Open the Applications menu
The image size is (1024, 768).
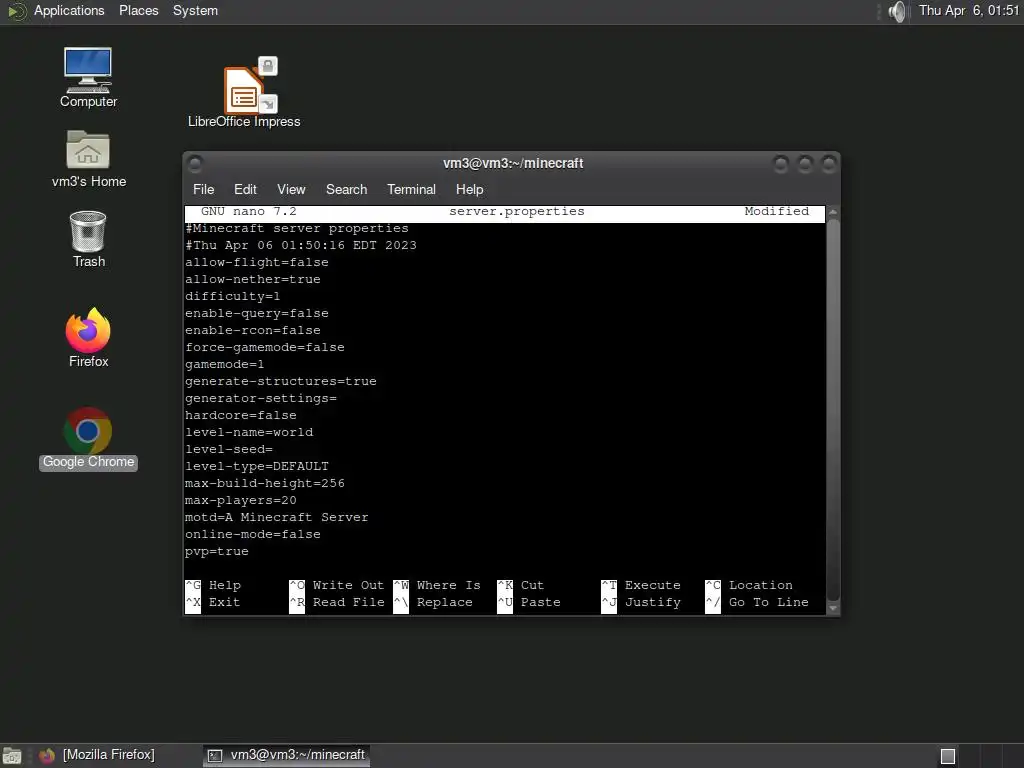click(69, 10)
